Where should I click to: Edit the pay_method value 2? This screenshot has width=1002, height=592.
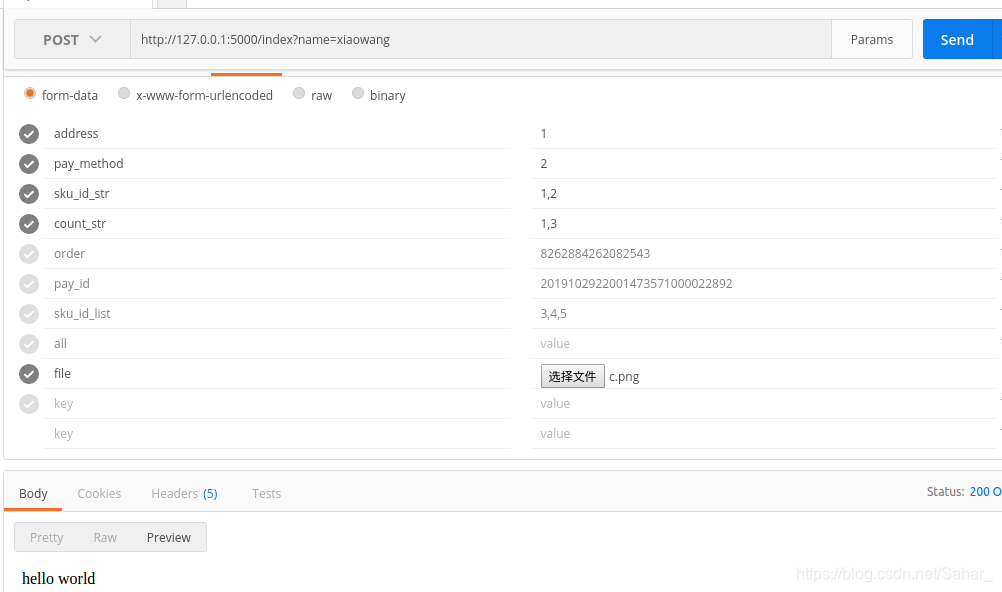pos(764,164)
